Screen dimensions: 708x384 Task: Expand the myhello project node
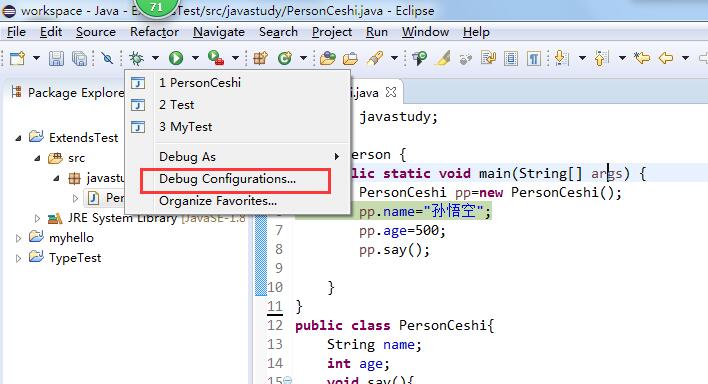(x=18, y=238)
